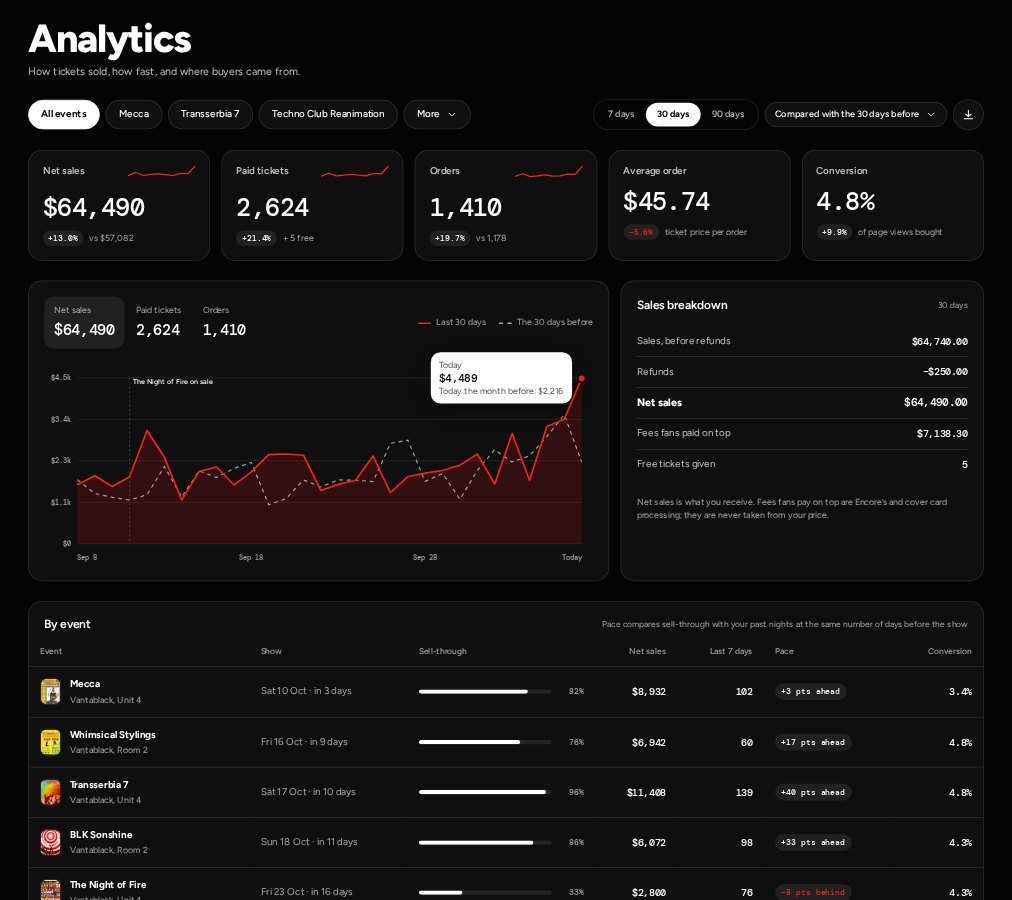The width and height of the screenshot is (1012, 900).
Task: Click the +17 pts ahead pace badge
Action: pos(813,742)
